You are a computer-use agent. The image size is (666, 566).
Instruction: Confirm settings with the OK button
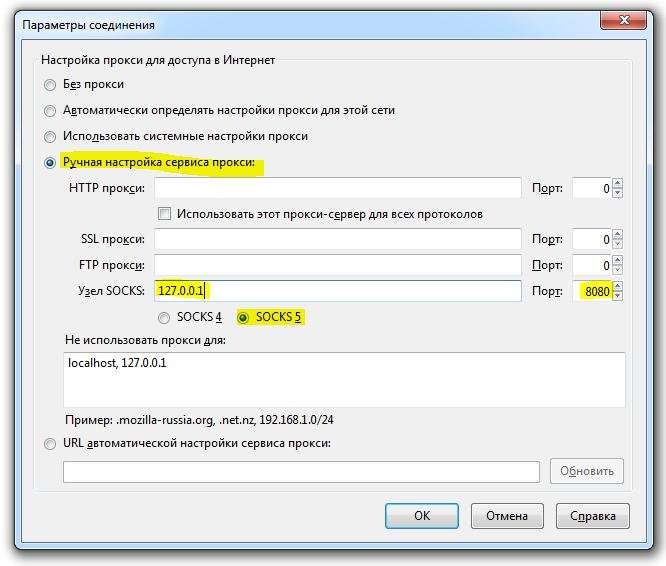422,516
